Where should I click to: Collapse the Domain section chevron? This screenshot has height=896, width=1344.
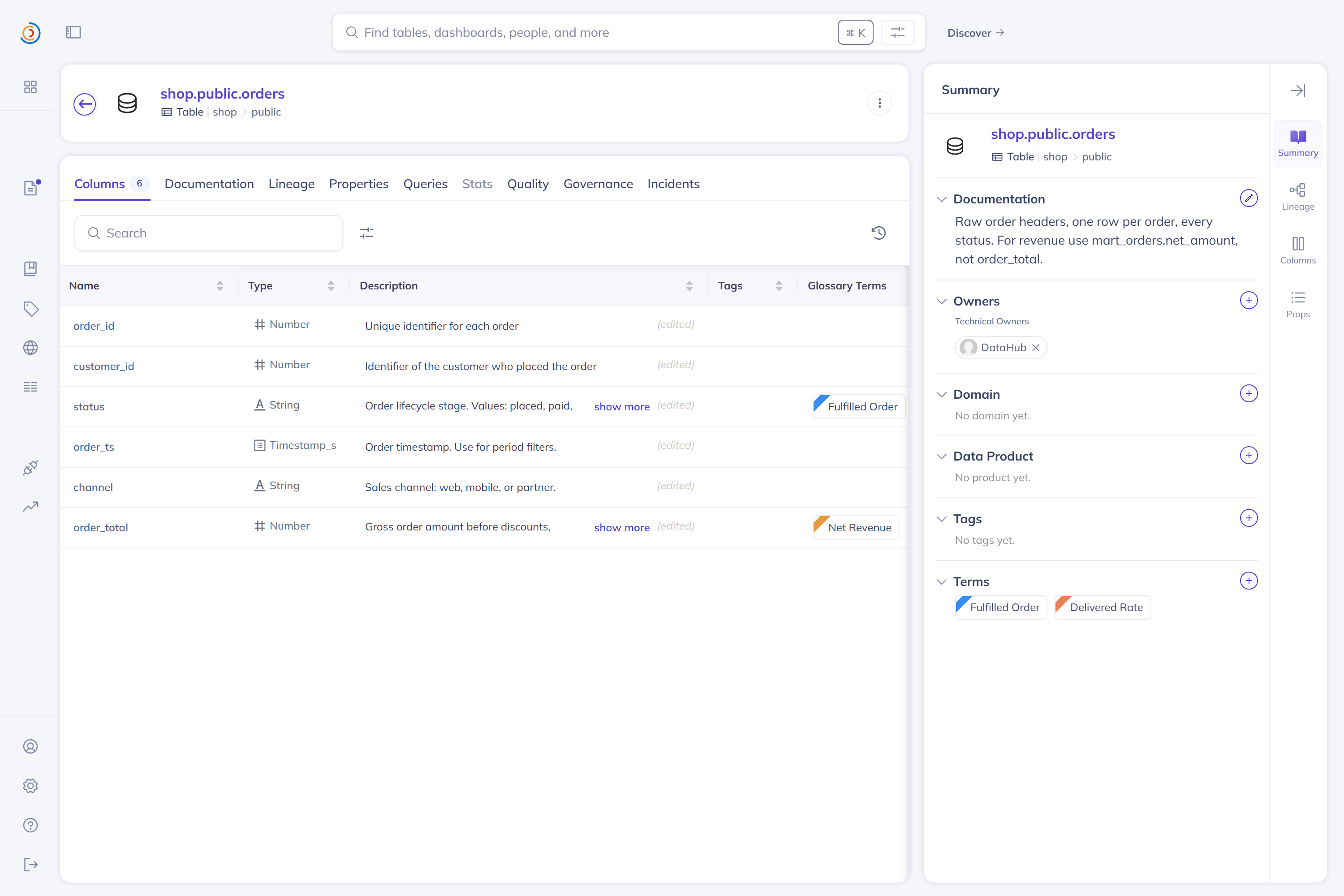click(942, 394)
